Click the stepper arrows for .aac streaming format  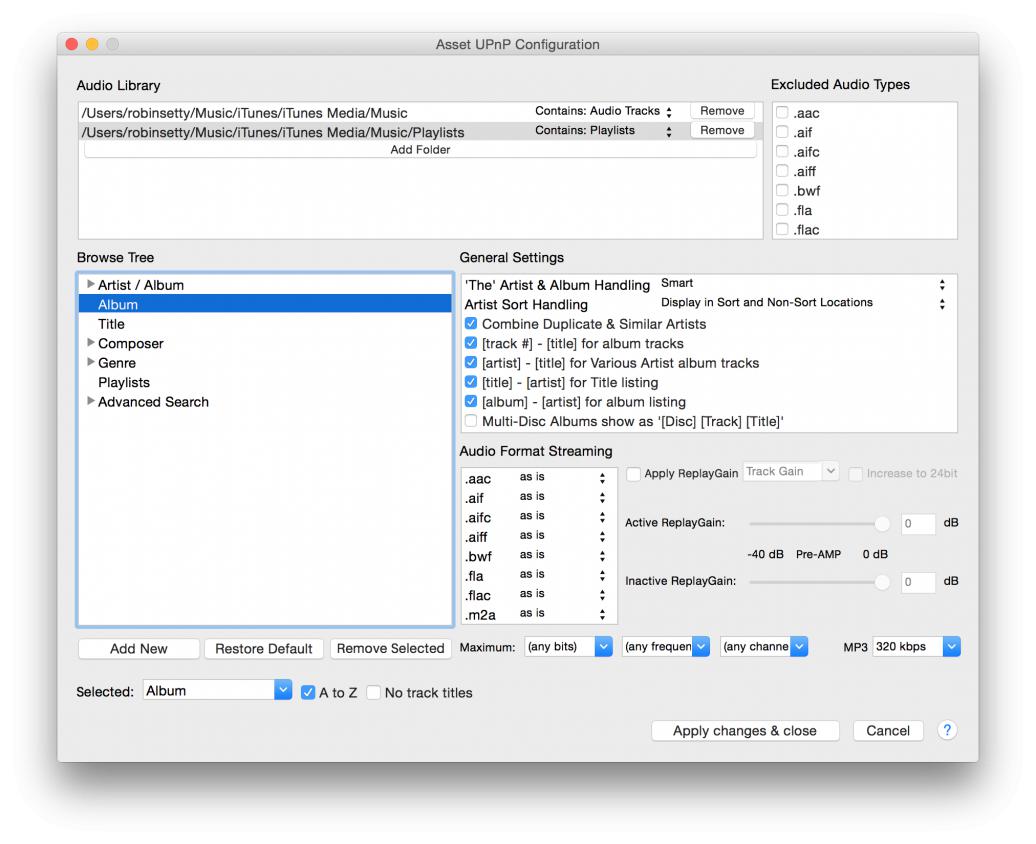click(x=602, y=478)
